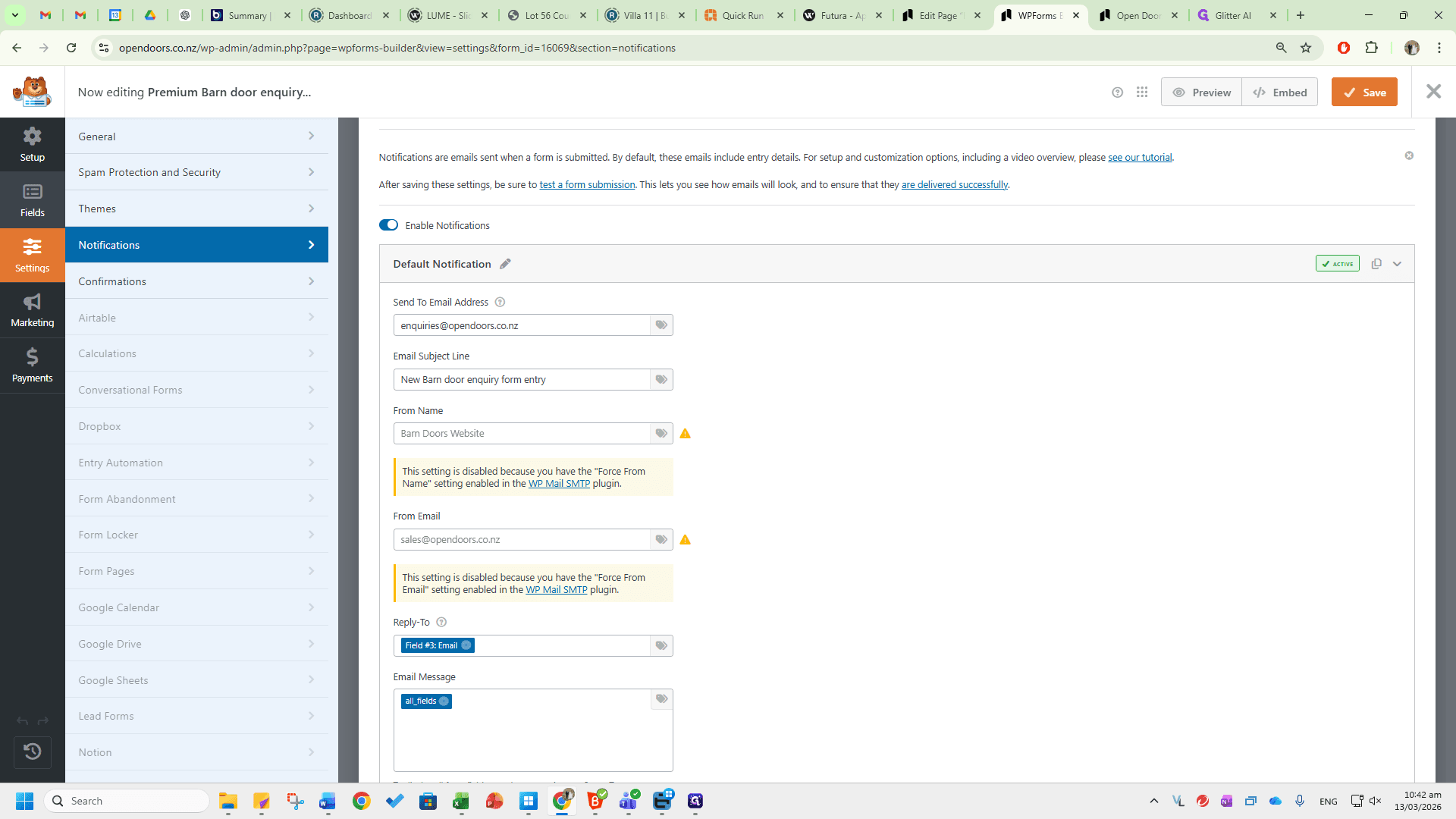Expand the Conversational Forms section
This screenshot has width=1456, height=819.
tap(196, 390)
